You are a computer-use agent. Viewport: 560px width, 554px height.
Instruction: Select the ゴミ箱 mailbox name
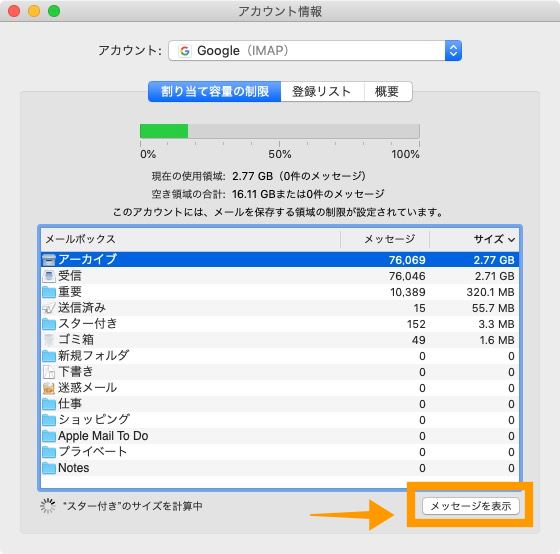[x=76, y=340]
